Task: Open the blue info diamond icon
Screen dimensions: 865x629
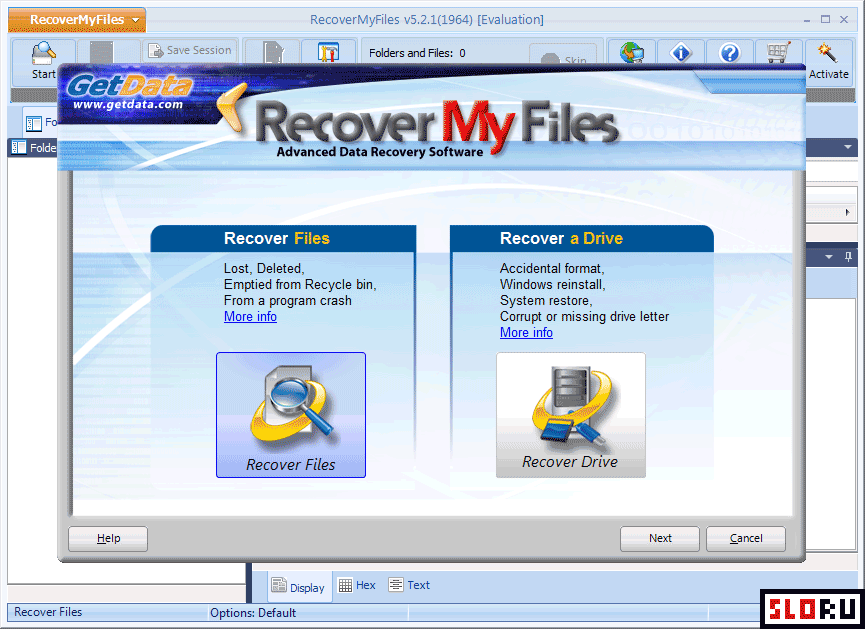Action: 681,53
